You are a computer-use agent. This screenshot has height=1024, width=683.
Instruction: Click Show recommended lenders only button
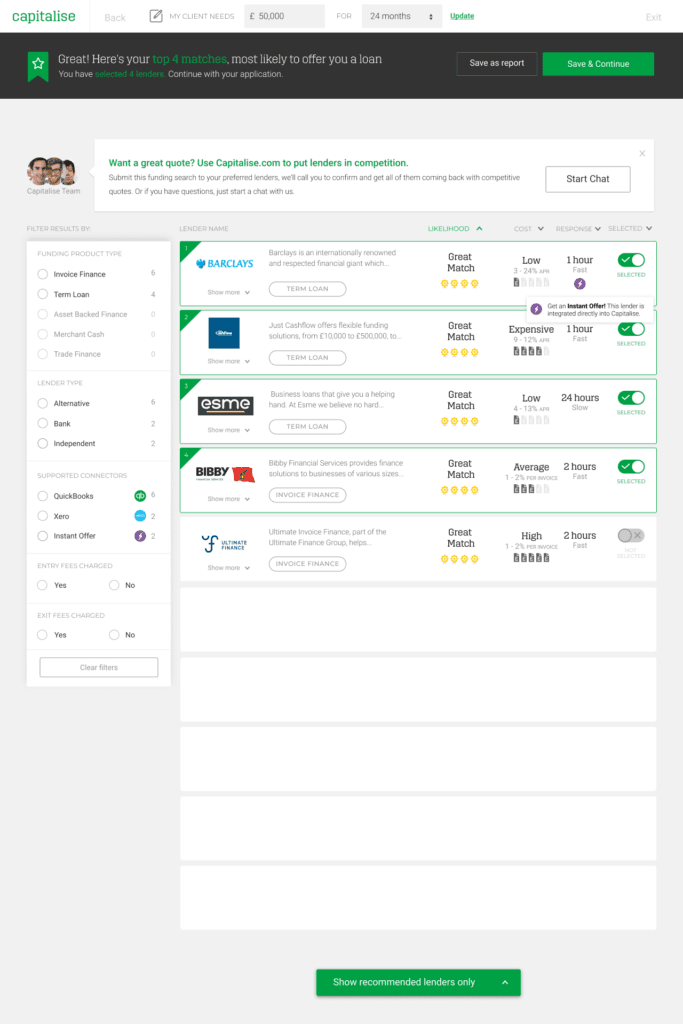[418, 982]
